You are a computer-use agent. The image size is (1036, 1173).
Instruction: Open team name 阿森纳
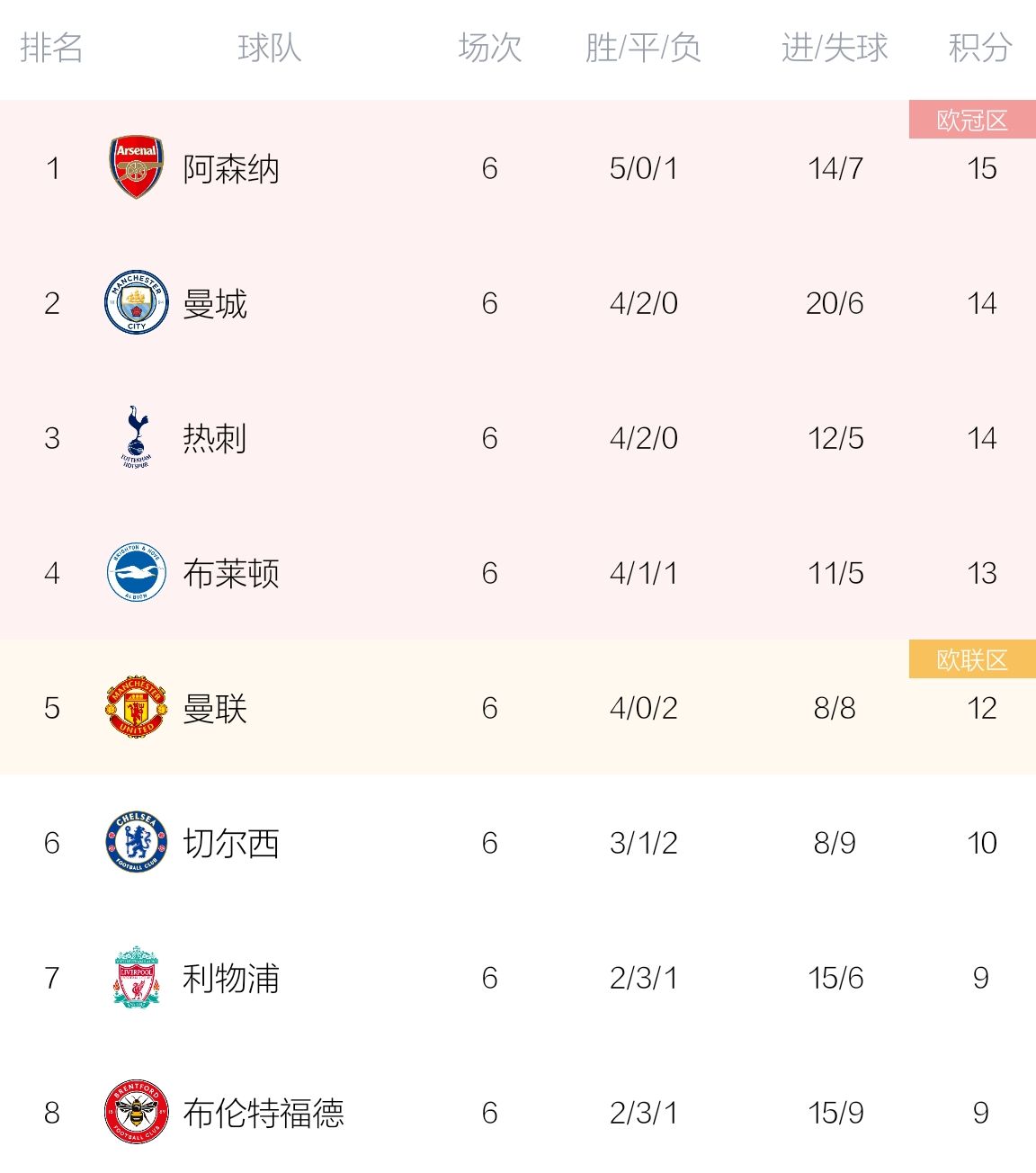pos(231,168)
